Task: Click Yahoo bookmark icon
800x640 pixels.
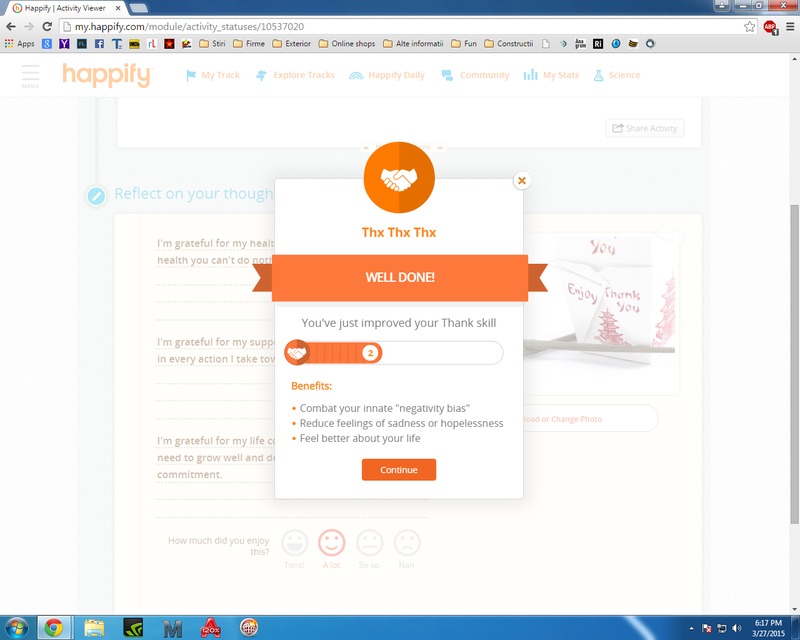Action: tap(64, 44)
